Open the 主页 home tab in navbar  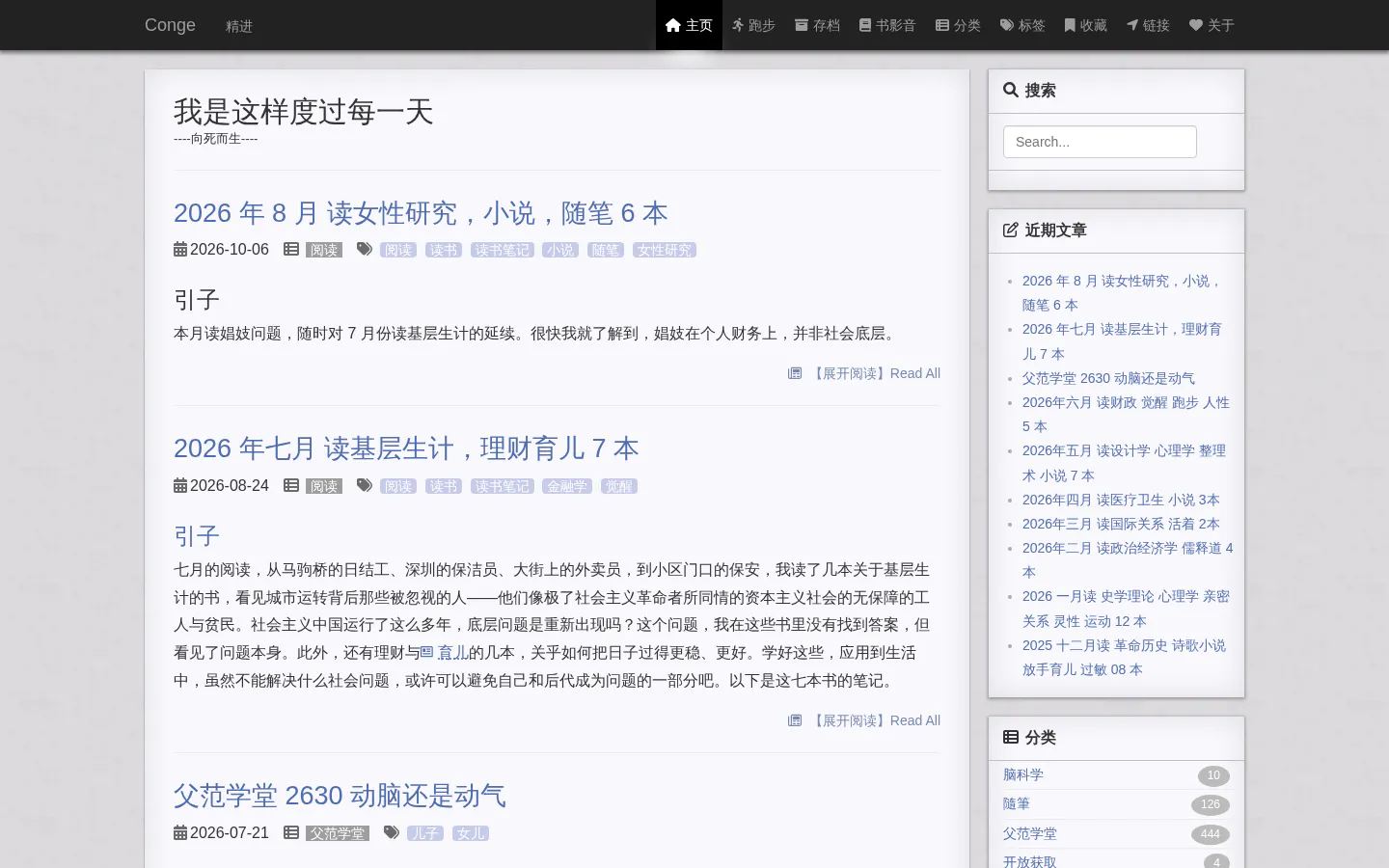(689, 25)
